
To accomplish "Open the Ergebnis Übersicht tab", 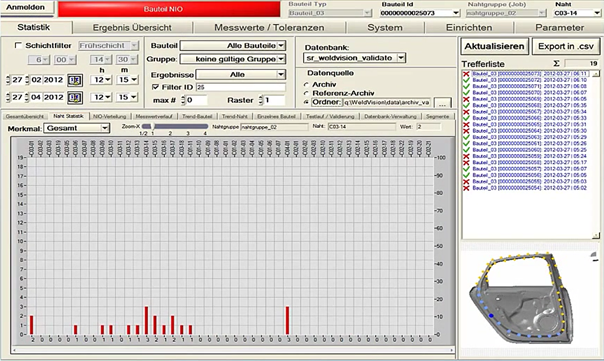I will coord(132,28).
